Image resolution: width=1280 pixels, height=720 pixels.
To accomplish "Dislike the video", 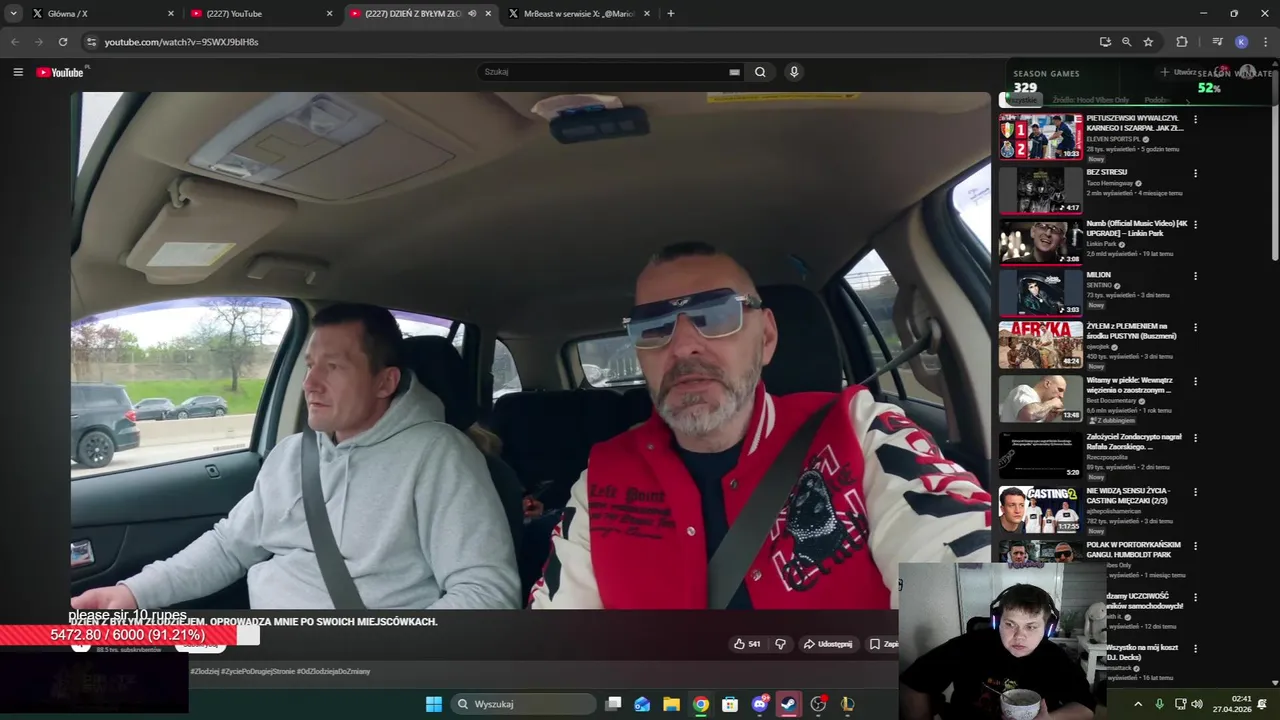I will (781, 644).
